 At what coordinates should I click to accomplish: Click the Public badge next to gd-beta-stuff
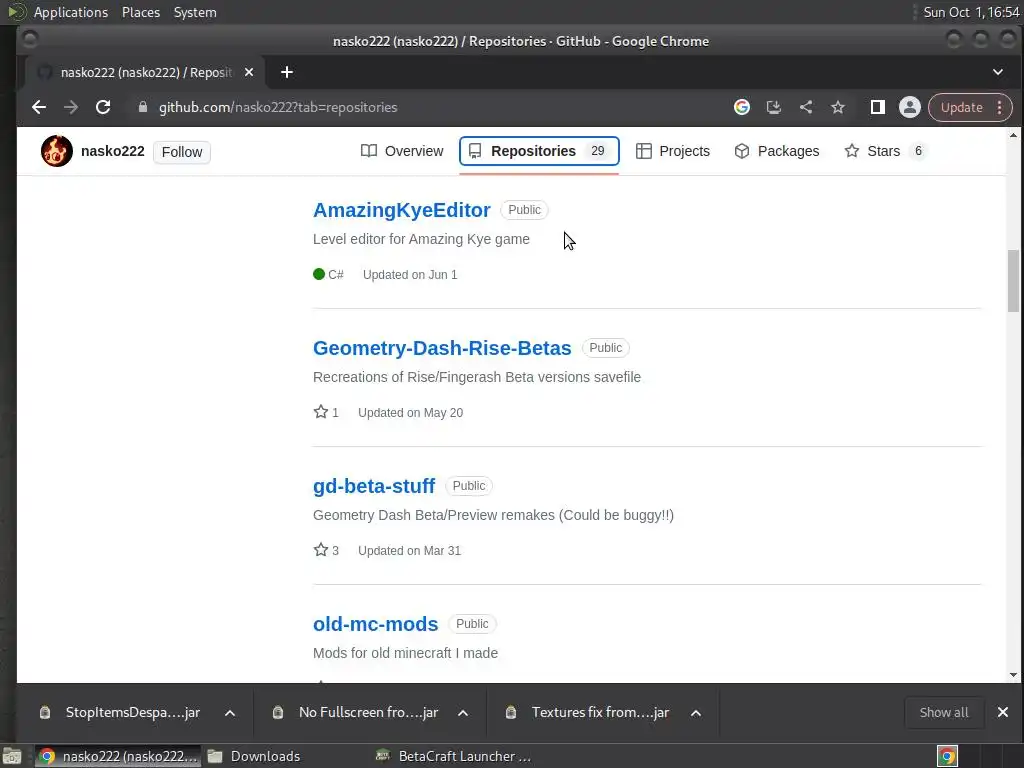(x=469, y=486)
